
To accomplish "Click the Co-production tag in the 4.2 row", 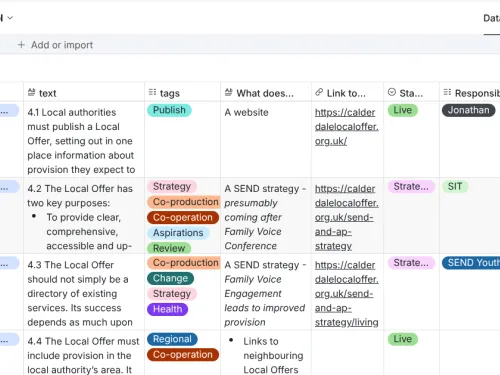I will (x=184, y=202).
